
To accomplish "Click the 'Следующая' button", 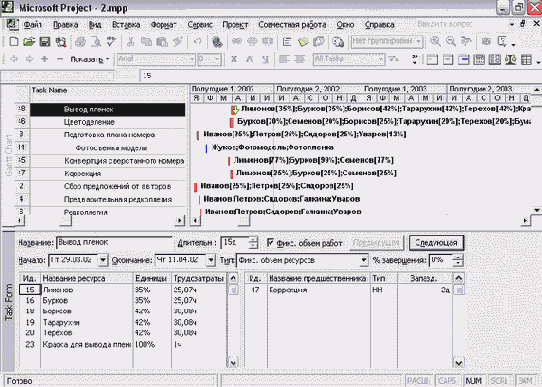I will [x=436, y=243].
